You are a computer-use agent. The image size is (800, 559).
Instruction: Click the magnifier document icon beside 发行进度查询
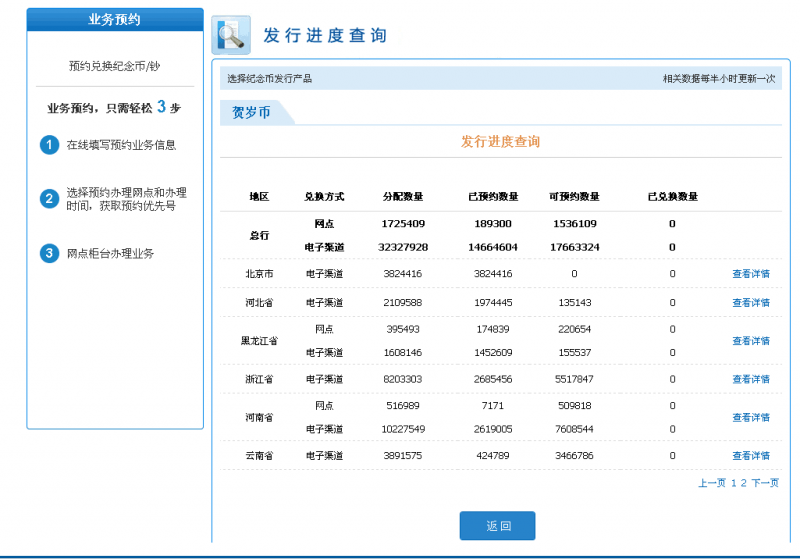[x=231, y=36]
